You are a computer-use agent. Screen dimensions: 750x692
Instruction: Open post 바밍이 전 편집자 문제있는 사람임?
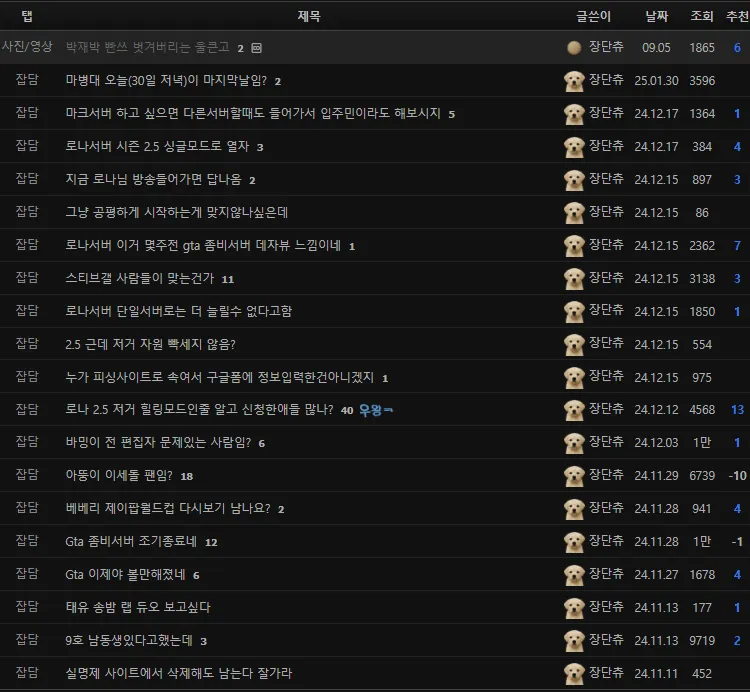tap(158, 442)
